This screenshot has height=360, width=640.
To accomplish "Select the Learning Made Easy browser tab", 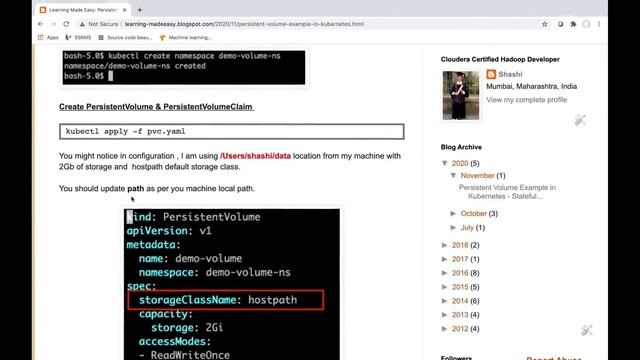I will click(x=84, y=10).
